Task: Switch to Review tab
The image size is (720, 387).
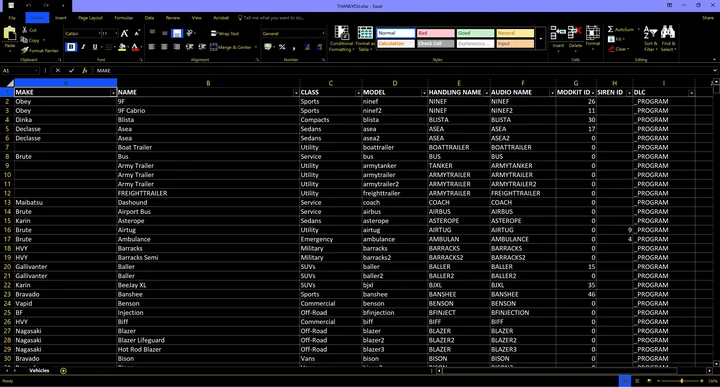Action: 173,18
